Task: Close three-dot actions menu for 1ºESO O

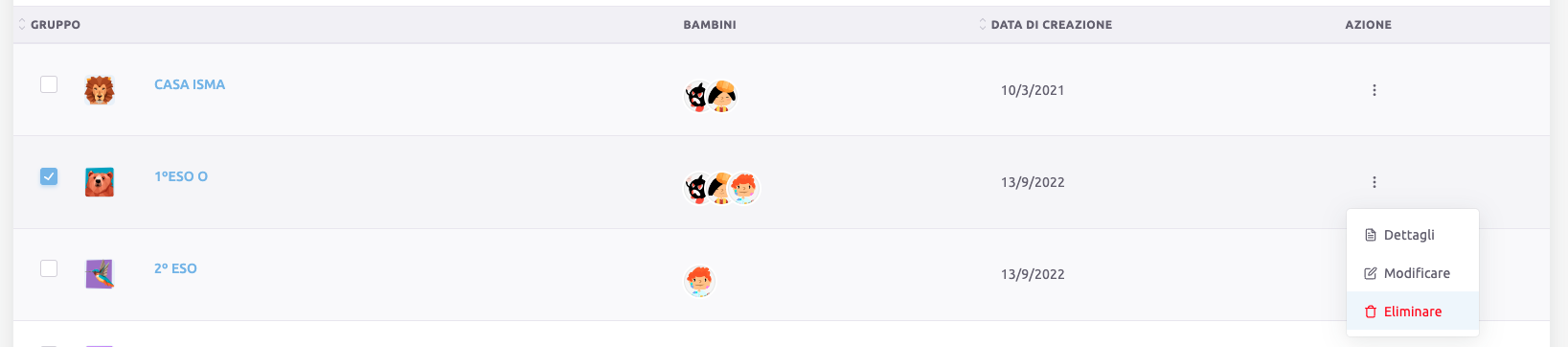Action: point(1374,182)
